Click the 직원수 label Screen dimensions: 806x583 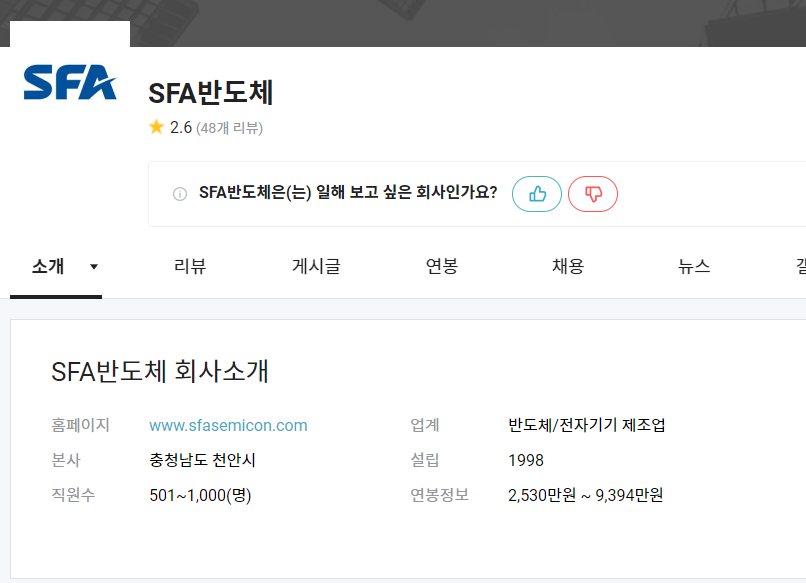pyautogui.click(x=73, y=495)
